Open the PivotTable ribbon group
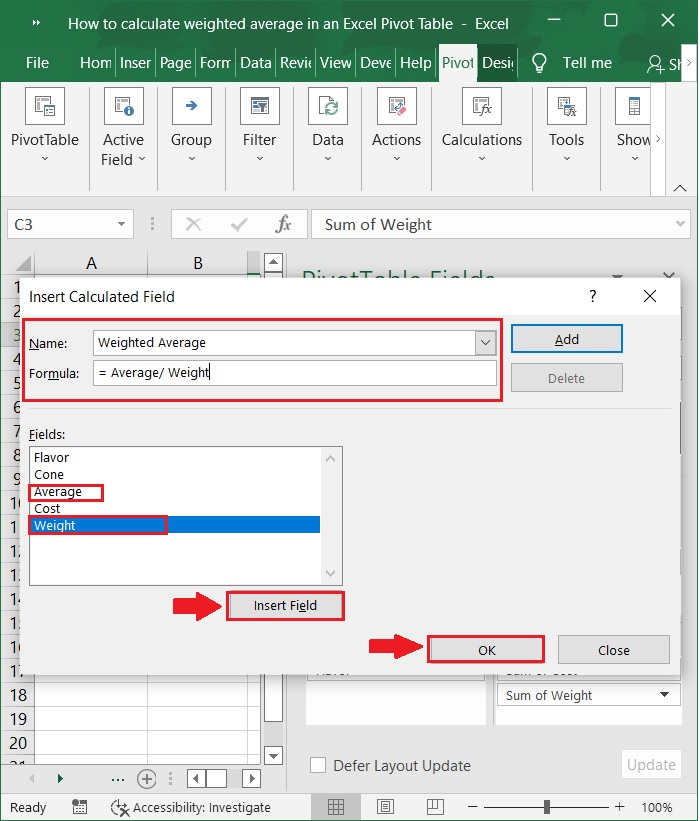The height and width of the screenshot is (821, 700). (x=45, y=126)
